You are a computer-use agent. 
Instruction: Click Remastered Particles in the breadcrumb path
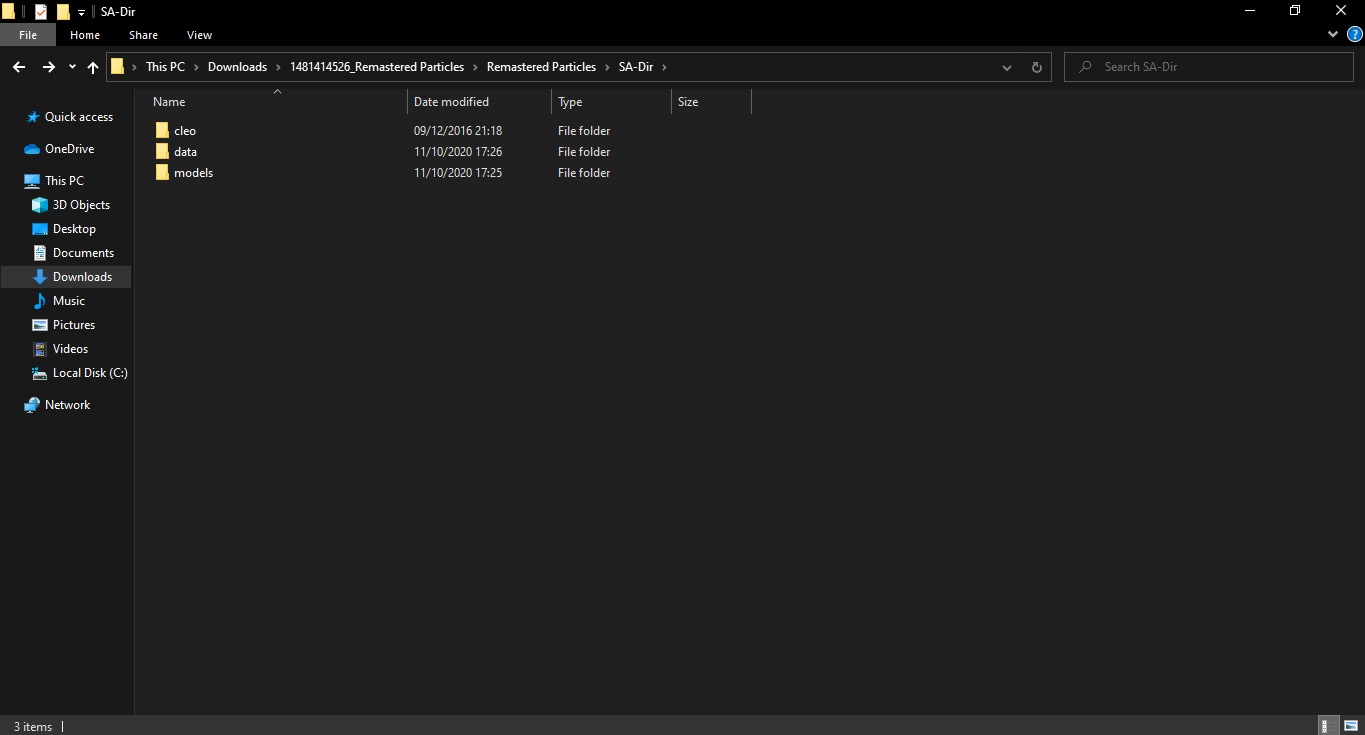541,67
